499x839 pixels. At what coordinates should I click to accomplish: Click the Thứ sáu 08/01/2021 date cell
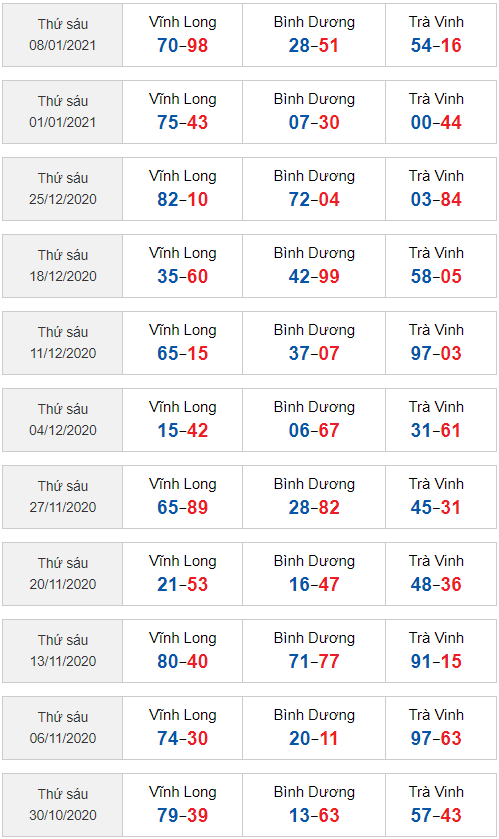(63, 35)
